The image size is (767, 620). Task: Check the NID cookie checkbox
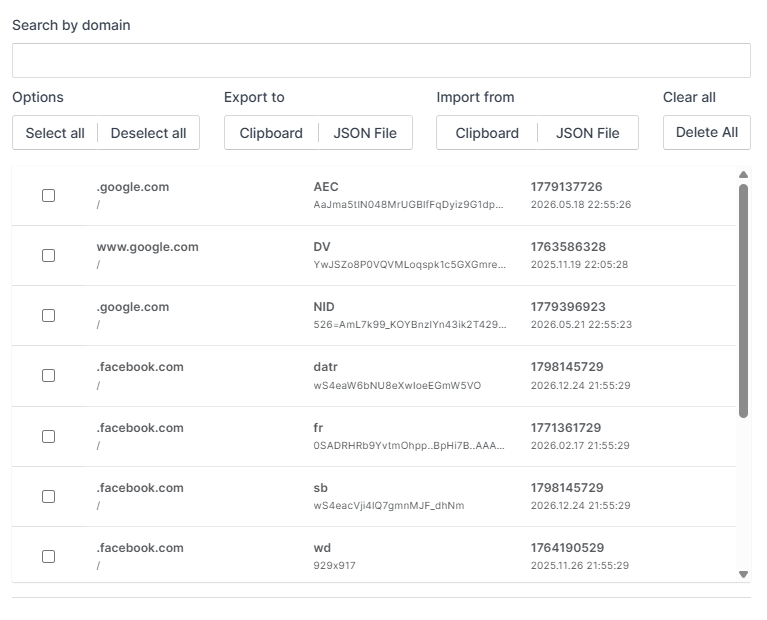click(x=48, y=316)
